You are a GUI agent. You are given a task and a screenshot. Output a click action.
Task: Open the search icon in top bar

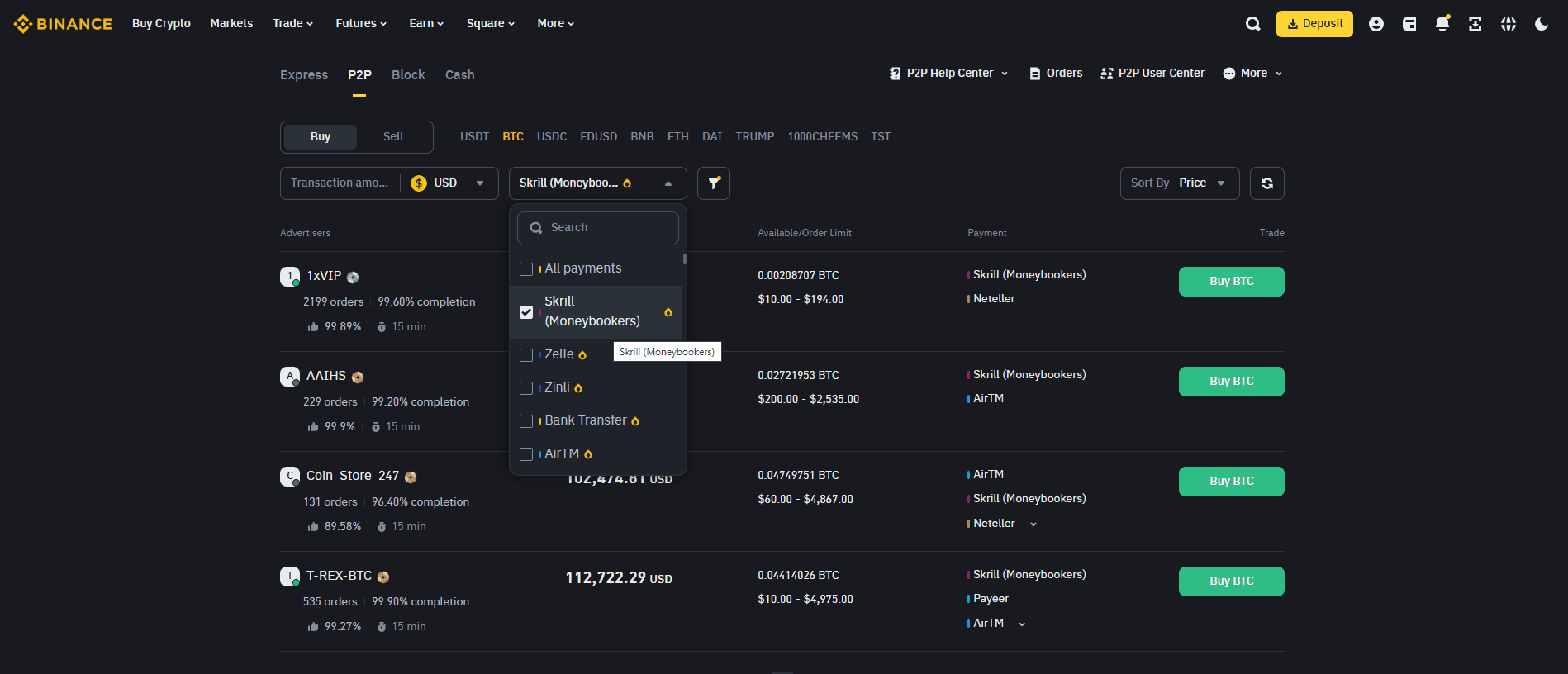pos(1252,24)
